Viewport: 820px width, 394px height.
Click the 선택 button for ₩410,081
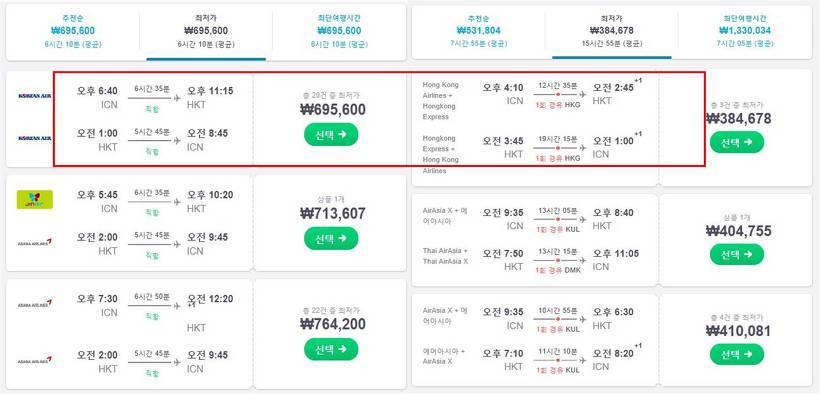(x=737, y=355)
